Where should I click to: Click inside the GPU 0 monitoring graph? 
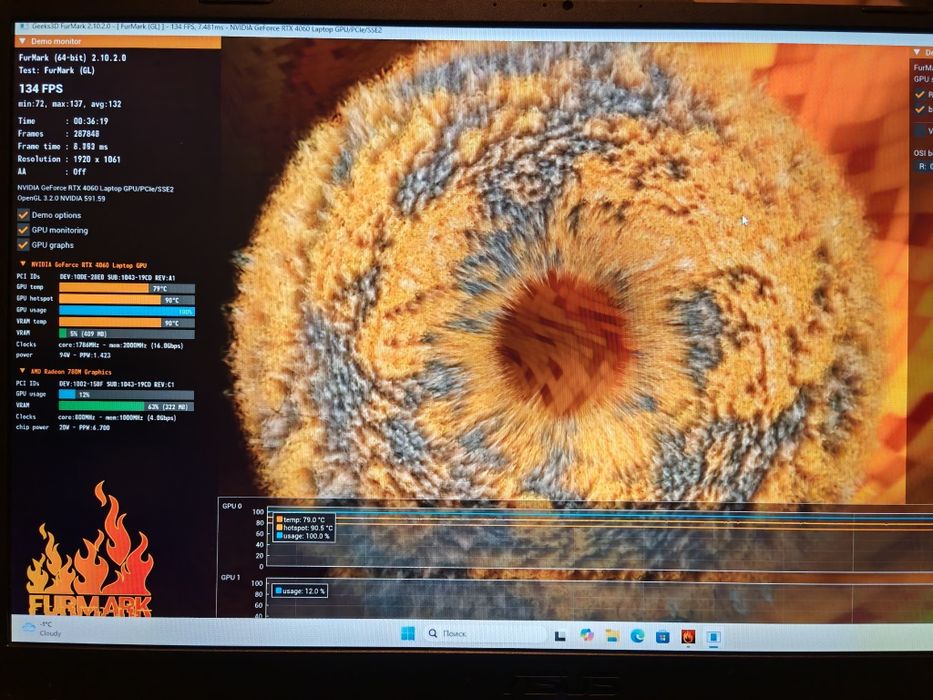click(599, 538)
